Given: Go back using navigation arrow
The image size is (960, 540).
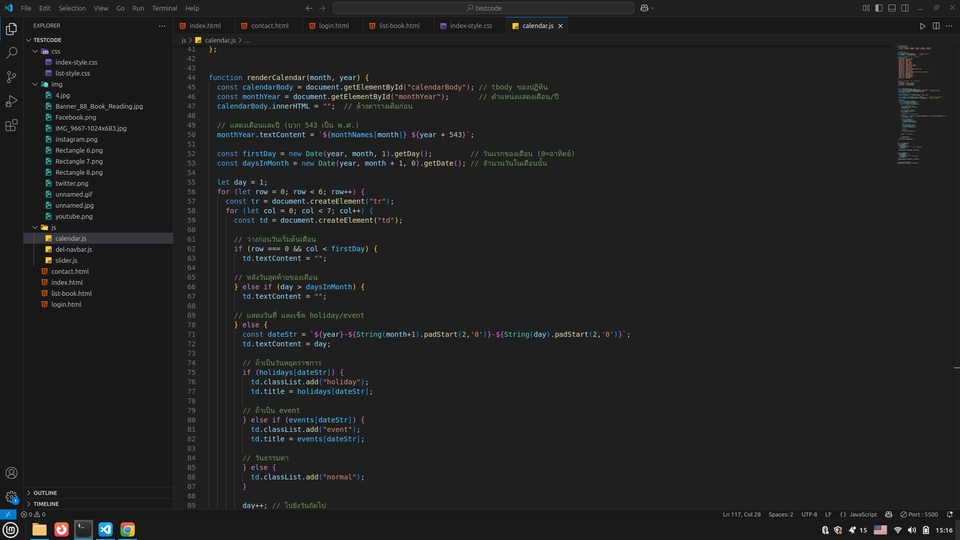Looking at the screenshot, I should coord(309,8).
